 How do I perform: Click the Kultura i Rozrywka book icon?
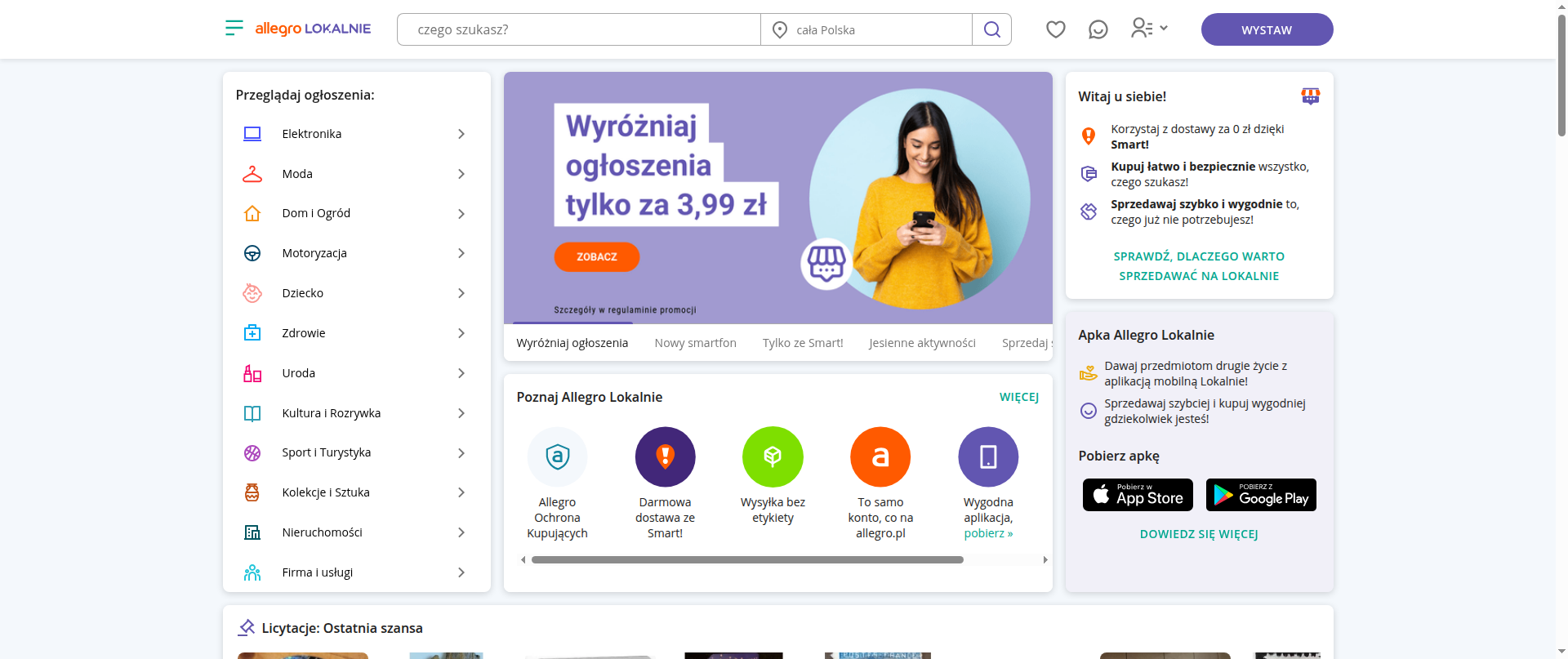pyautogui.click(x=252, y=413)
